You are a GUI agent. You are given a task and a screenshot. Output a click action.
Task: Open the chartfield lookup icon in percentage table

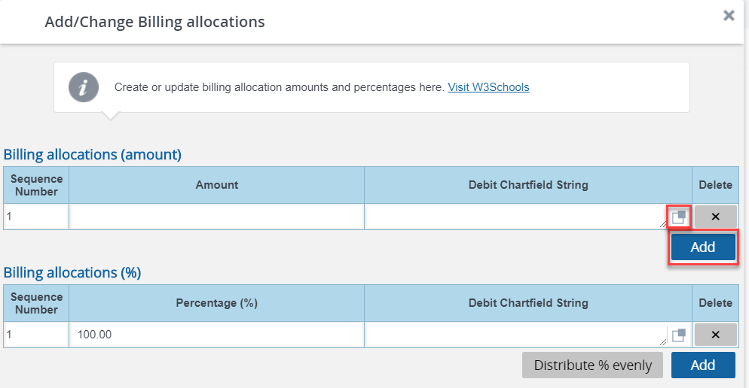(678, 335)
